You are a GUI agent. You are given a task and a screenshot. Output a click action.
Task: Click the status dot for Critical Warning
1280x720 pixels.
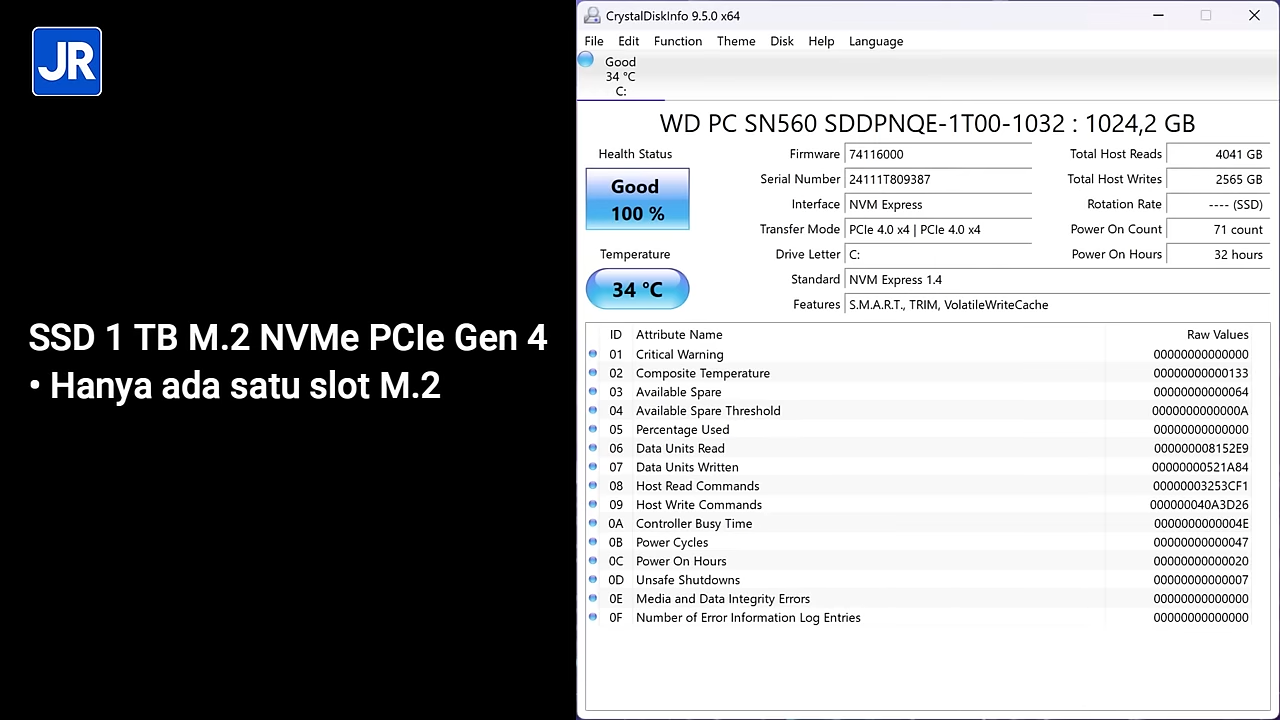pos(593,354)
